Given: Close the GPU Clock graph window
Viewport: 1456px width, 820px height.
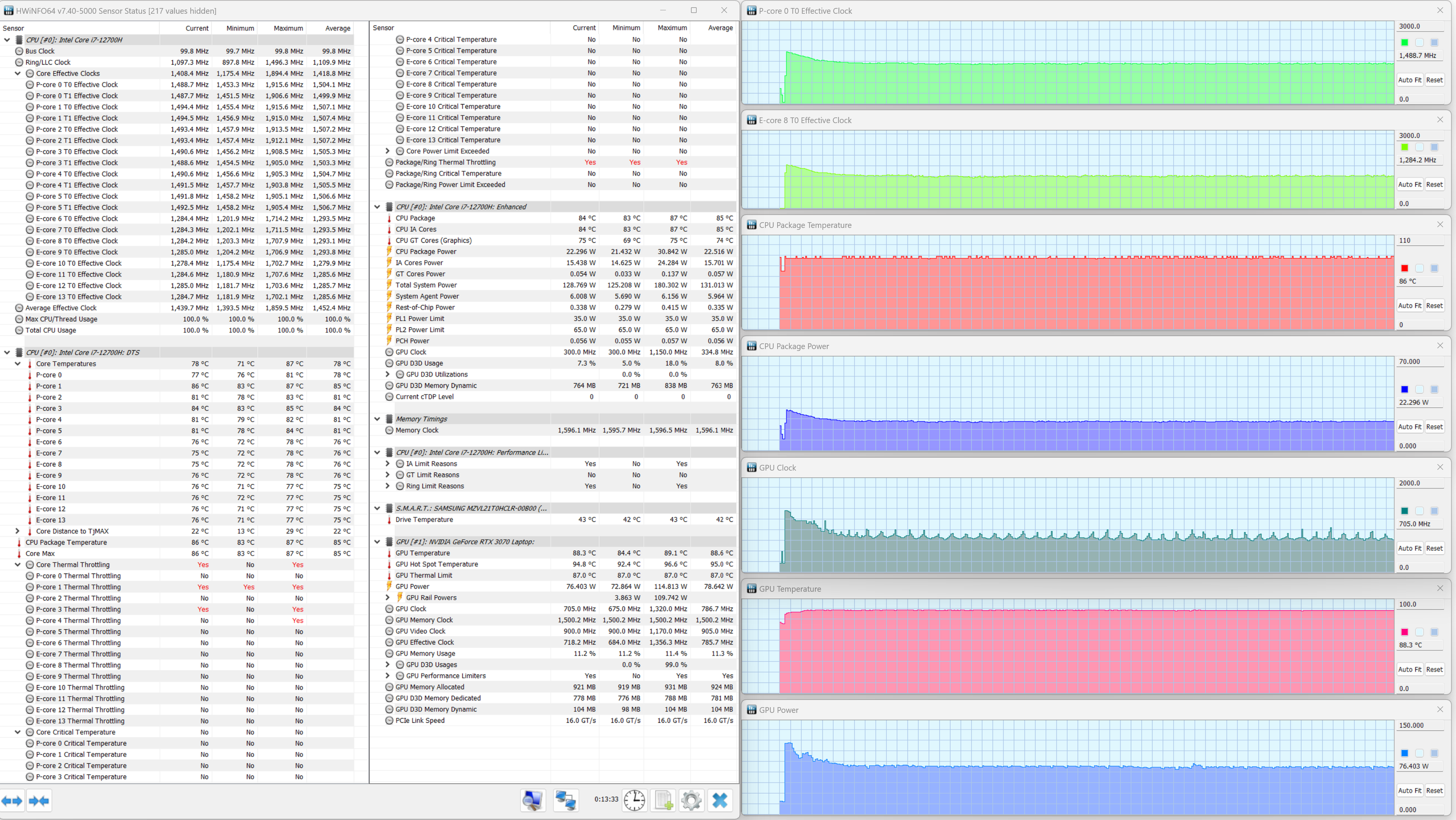Looking at the screenshot, I should [1439, 467].
